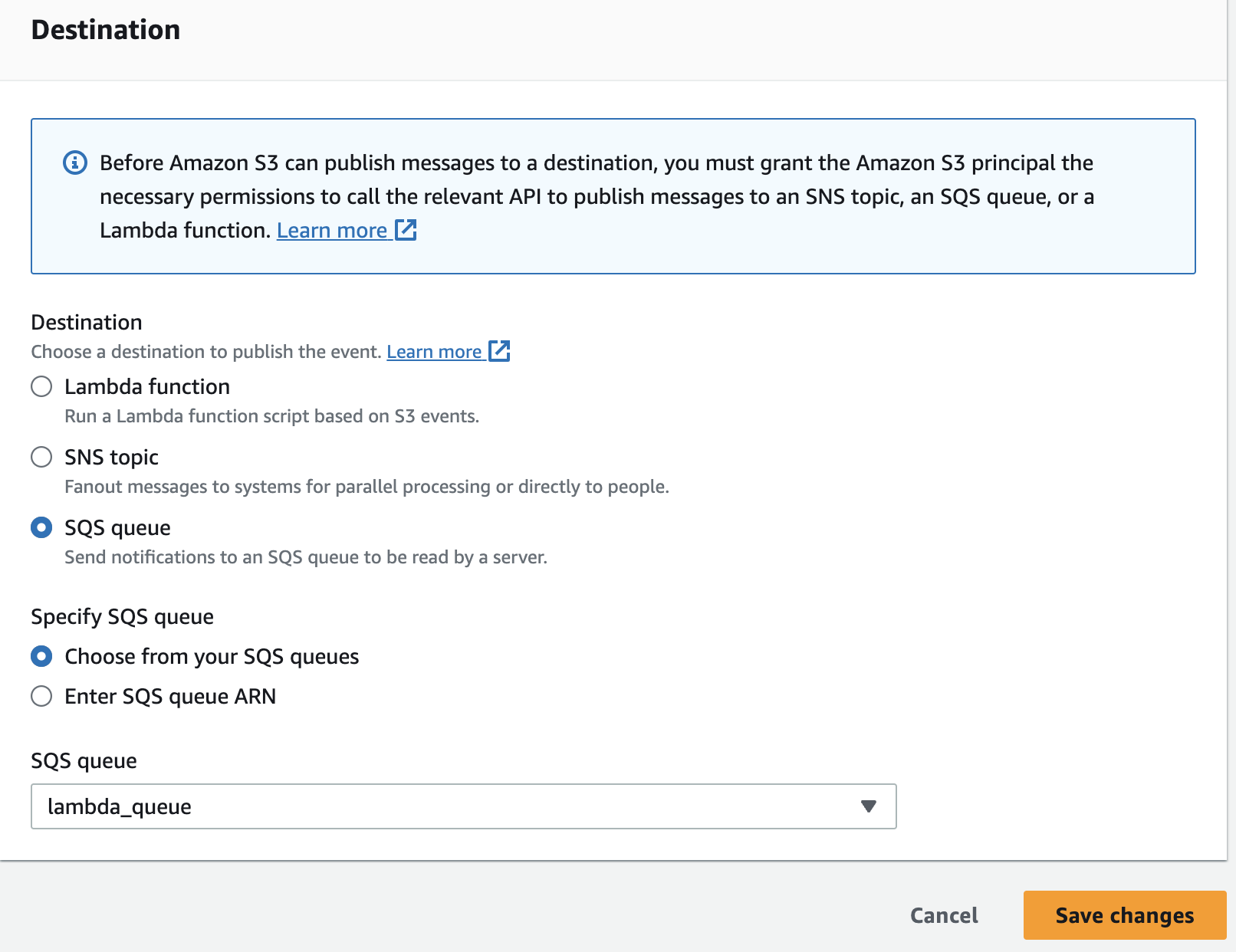Click 'Send notifications to an SQS queue' description
Screen dimensions: 1236x952
pyautogui.click(x=305, y=557)
